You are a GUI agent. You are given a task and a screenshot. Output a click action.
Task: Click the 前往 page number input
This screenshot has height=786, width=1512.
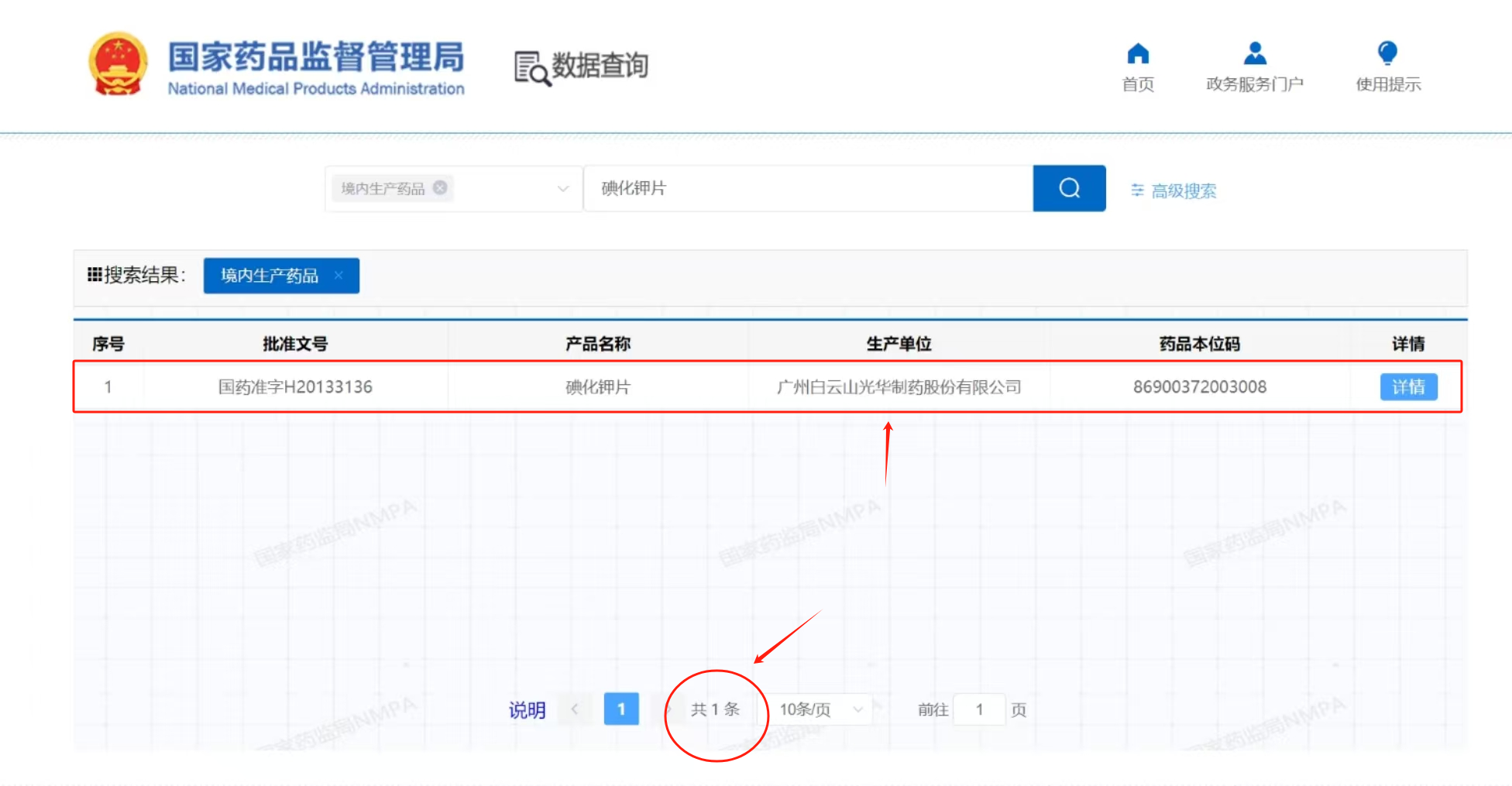[979, 709]
